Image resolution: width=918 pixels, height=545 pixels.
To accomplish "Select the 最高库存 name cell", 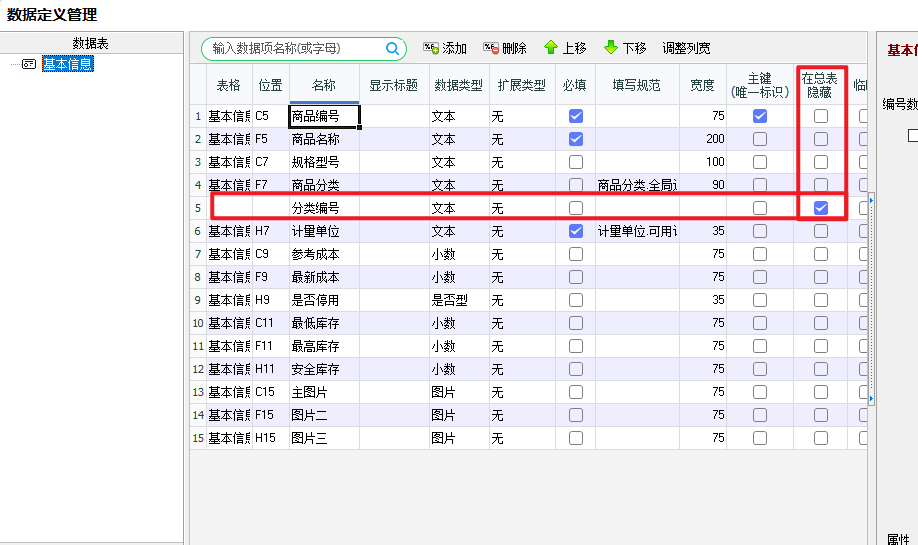I will click(x=324, y=346).
